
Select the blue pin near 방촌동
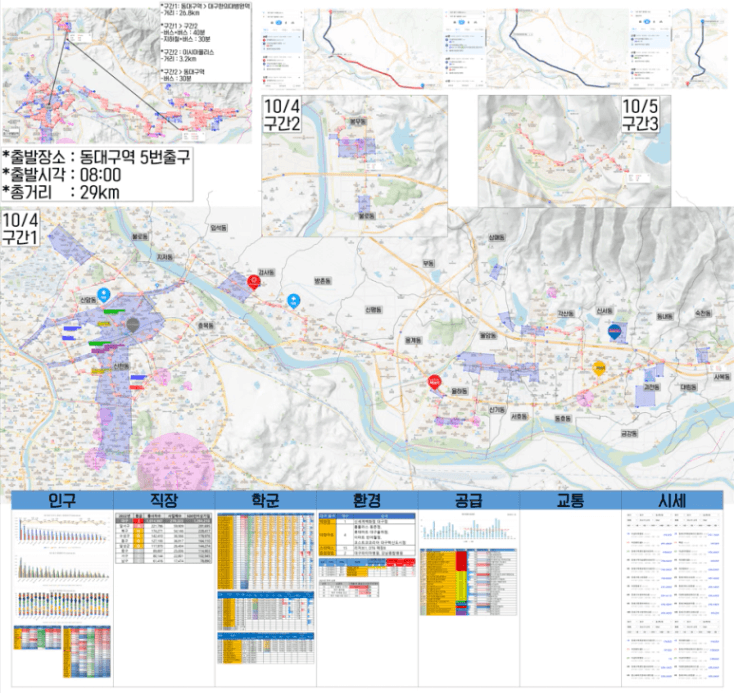click(x=293, y=301)
